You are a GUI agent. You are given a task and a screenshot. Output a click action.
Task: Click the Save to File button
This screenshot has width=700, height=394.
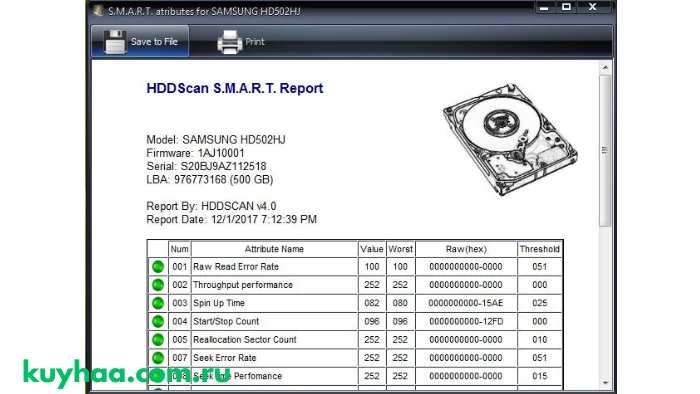coord(140,41)
